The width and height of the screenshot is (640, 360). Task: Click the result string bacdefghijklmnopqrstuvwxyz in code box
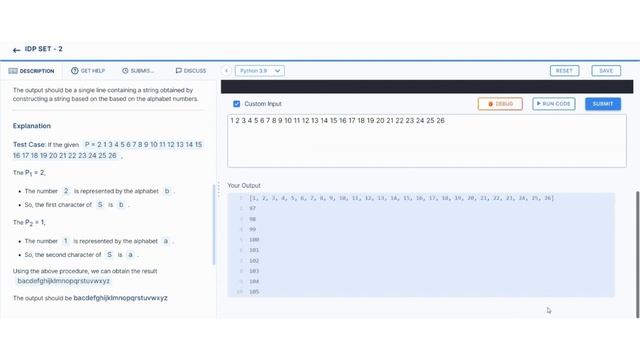63,281
